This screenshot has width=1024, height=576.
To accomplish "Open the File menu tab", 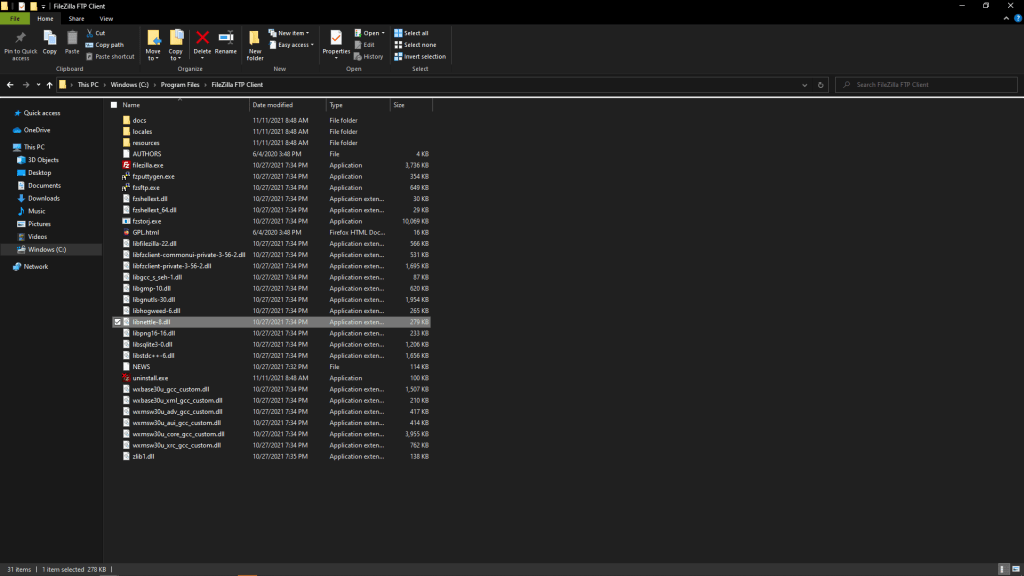I will pyautogui.click(x=15, y=18).
